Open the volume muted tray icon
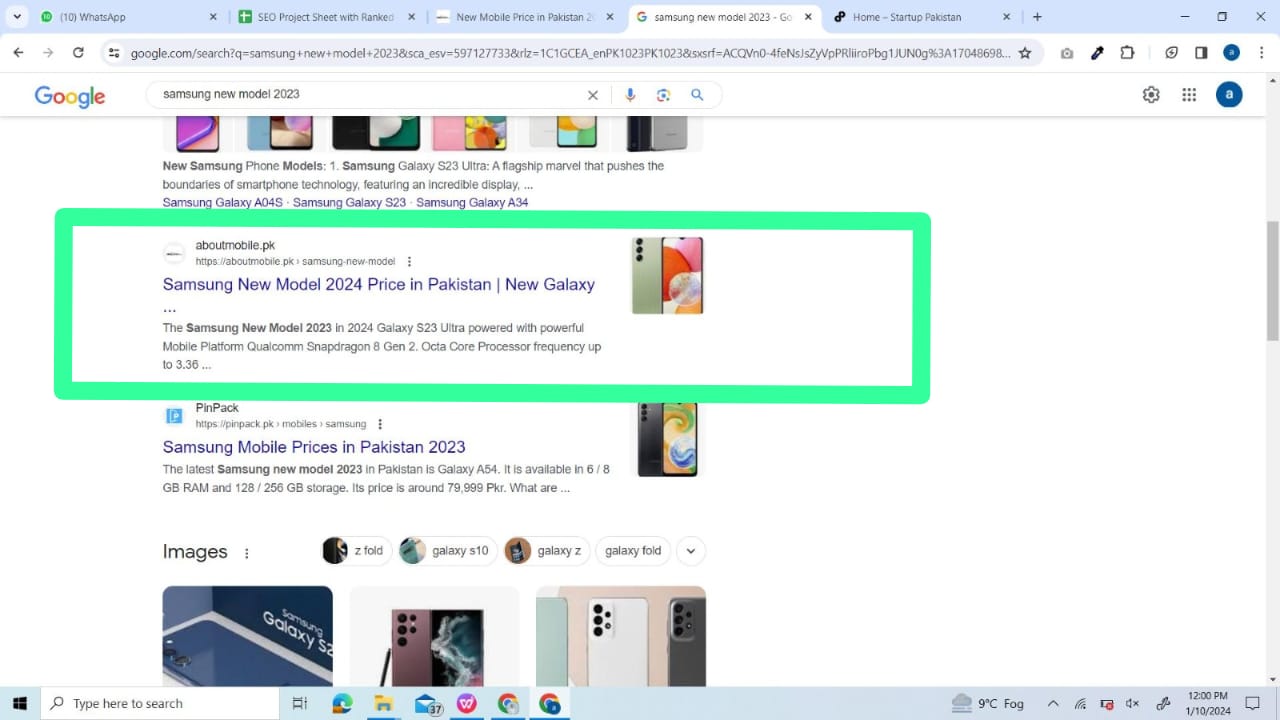1280x720 pixels. 1133,704
